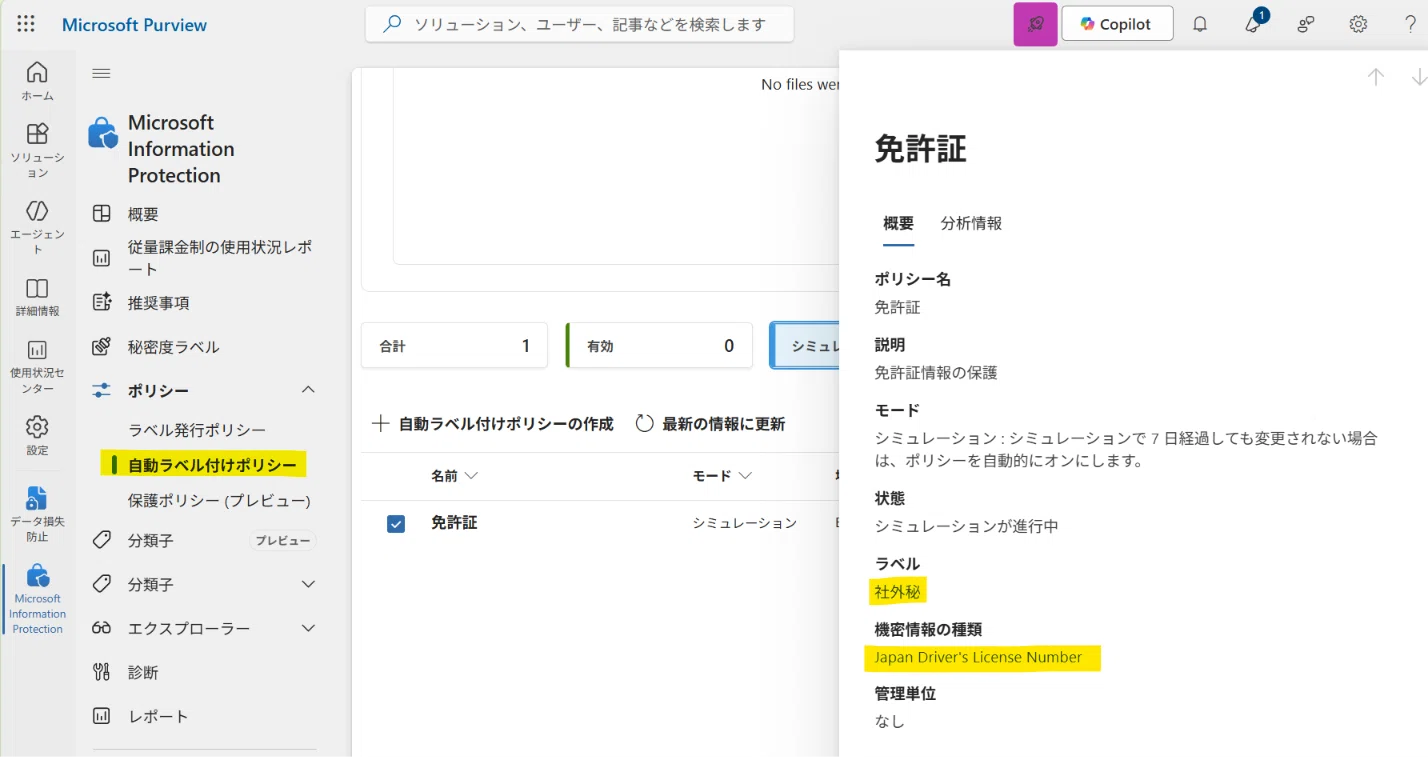Open データ損失防止 in the left rail
This screenshot has height=757, width=1428.
coord(37,514)
